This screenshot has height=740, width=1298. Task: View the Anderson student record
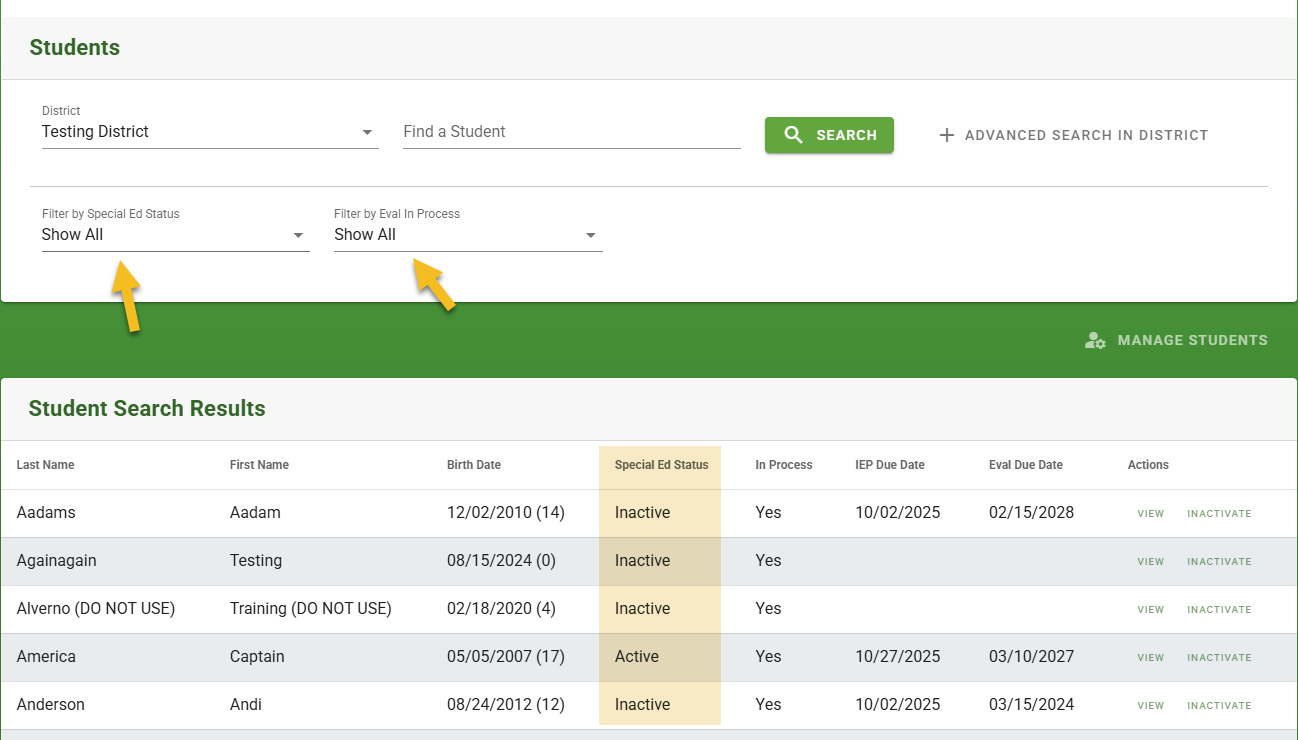coord(1150,706)
